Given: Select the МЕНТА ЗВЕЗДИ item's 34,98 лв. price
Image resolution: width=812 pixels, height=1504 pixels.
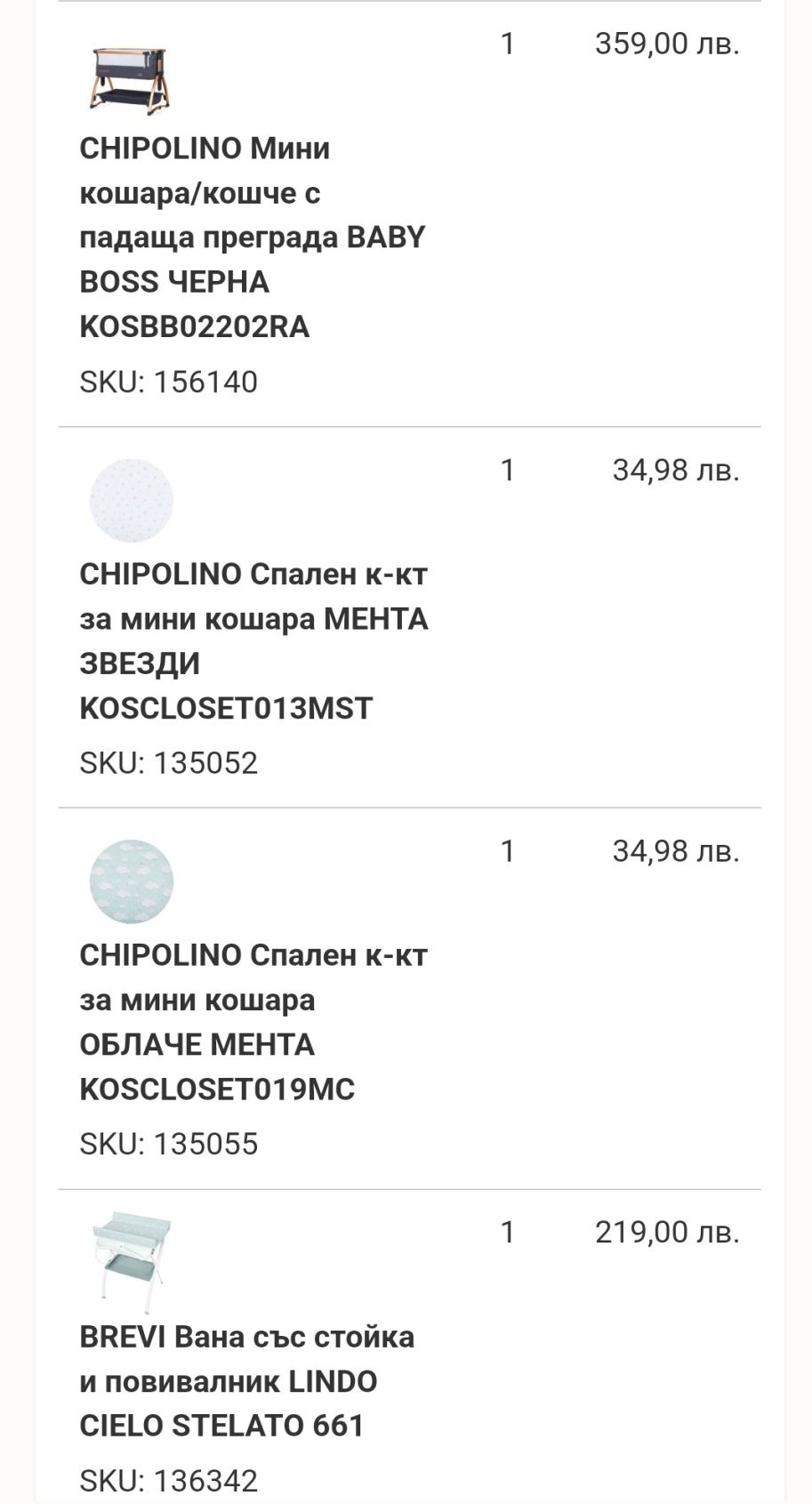Looking at the screenshot, I should coord(676,470).
